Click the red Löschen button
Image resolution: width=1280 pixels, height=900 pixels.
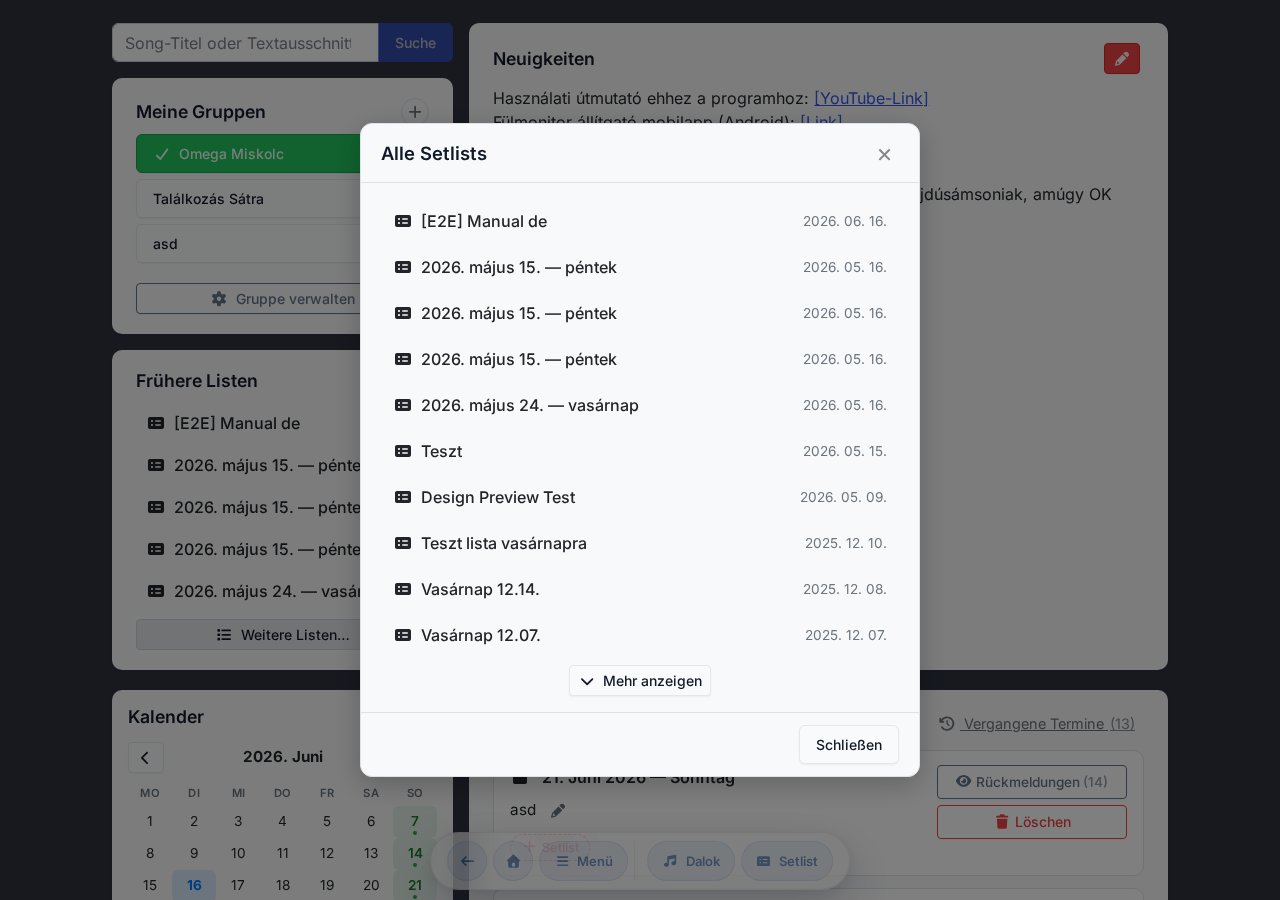1032,822
